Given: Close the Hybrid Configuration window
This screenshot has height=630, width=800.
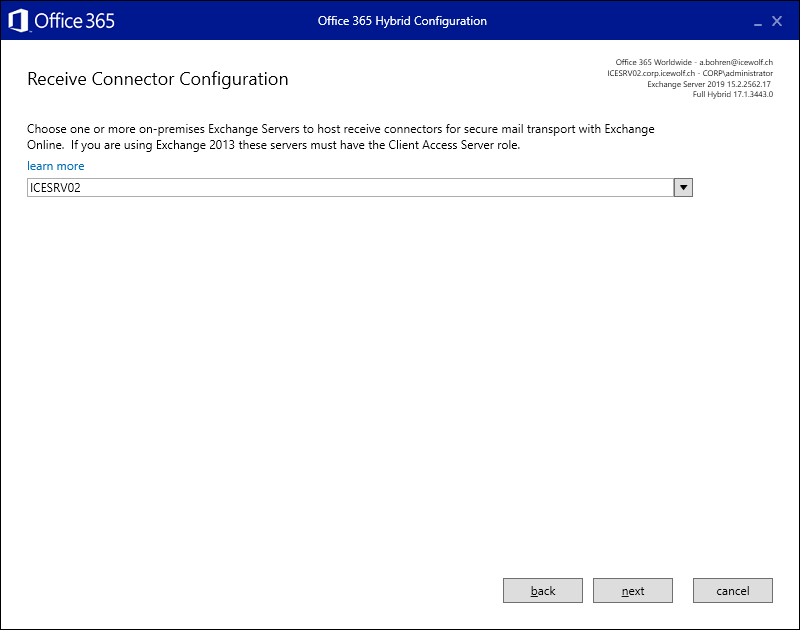Looking at the screenshot, I should (x=777, y=21).
